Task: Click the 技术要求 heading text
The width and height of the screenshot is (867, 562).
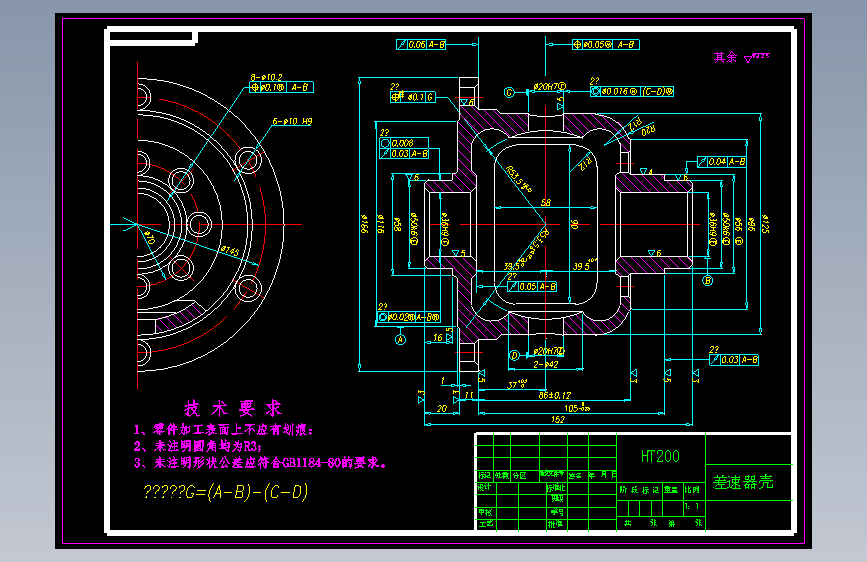Action: pyautogui.click(x=233, y=409)
